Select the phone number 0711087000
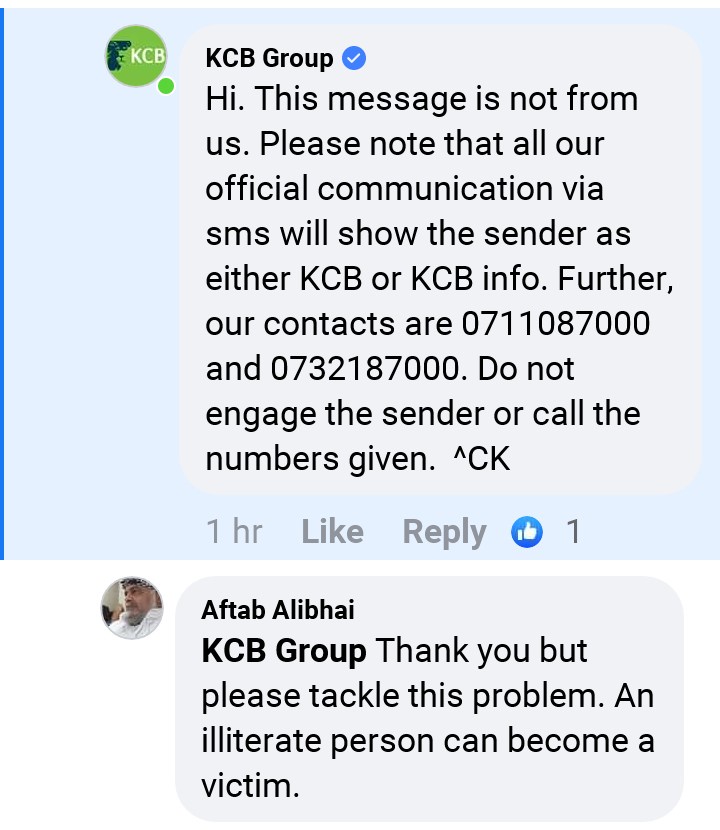This screenshot has width=720, height=830. [556, 323]
